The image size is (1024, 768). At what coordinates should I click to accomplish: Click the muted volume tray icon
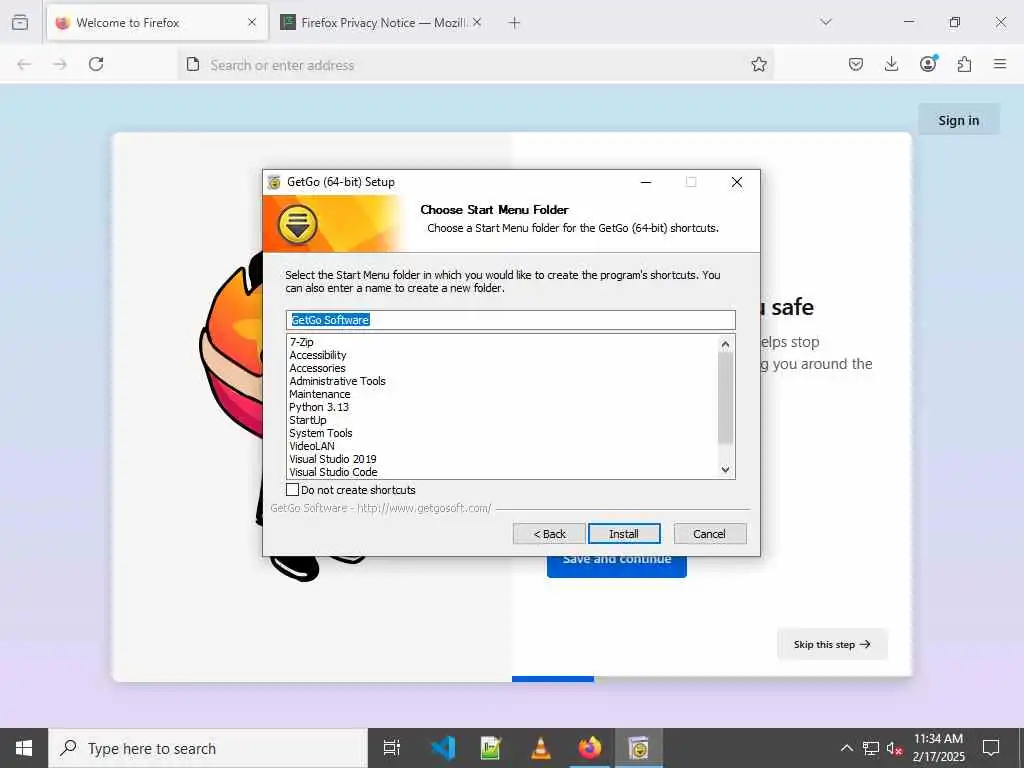tap(895, 748)
